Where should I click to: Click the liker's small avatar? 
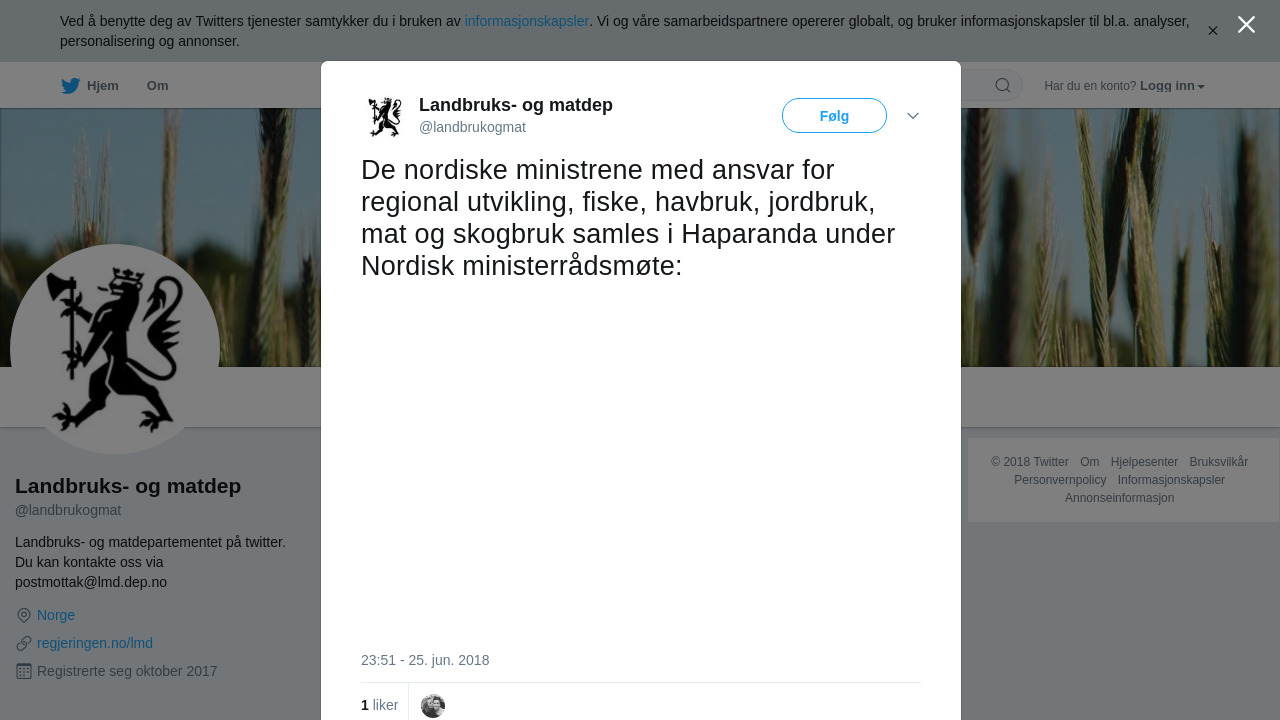(433, 706)
